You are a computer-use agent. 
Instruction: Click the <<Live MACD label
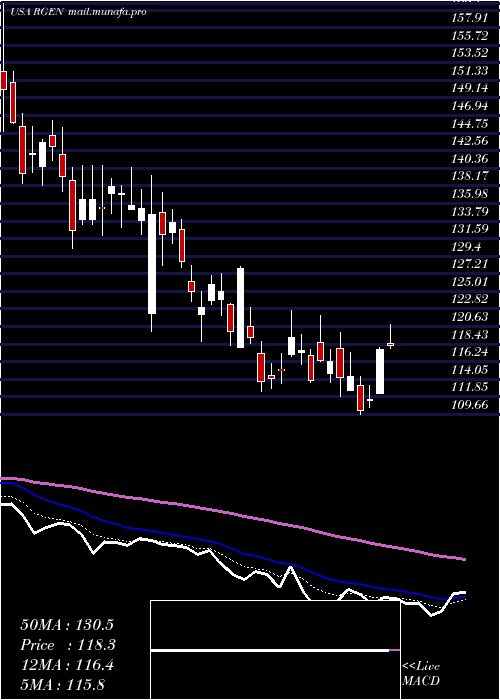pyautogui.click(x=421, y=673)
